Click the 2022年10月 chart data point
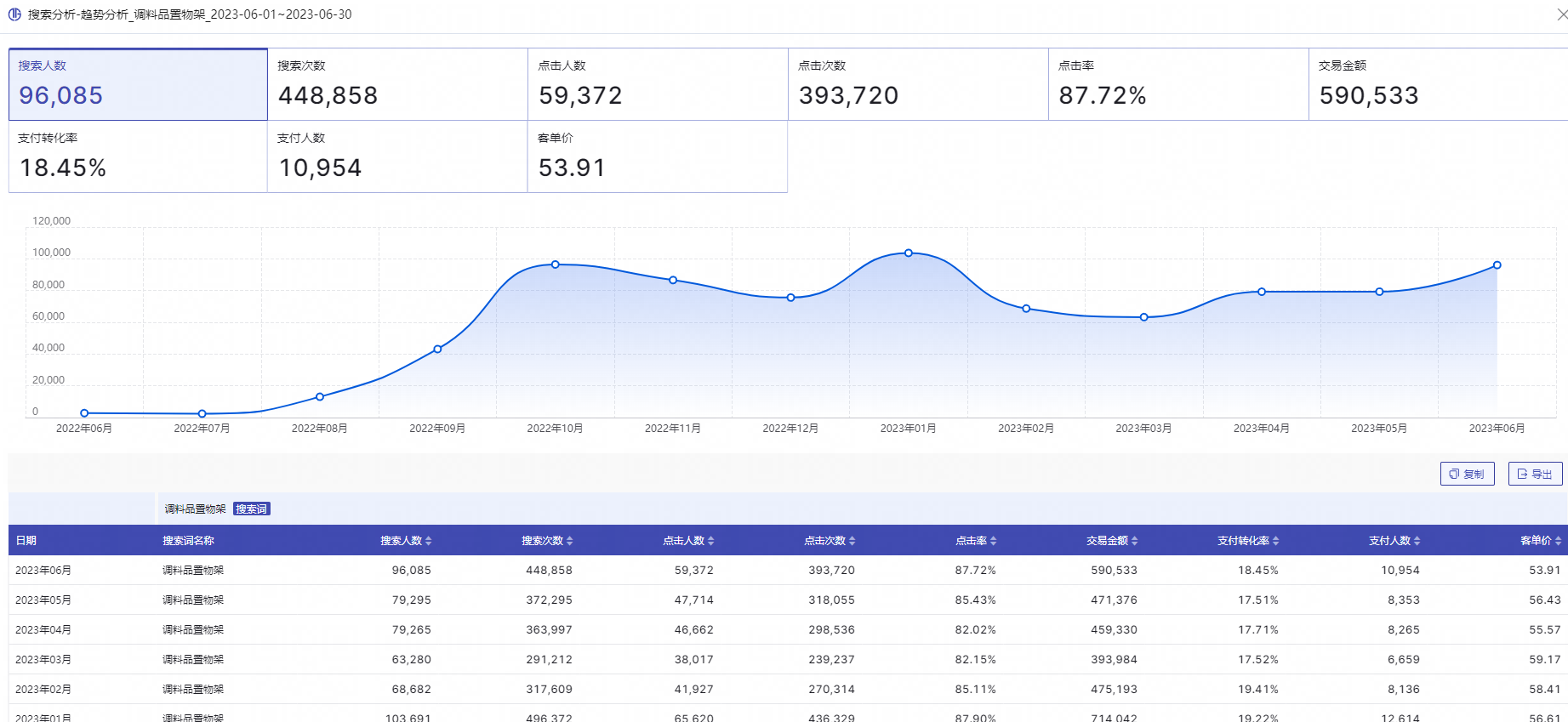Screen dimensions: 1568x722 556,264
